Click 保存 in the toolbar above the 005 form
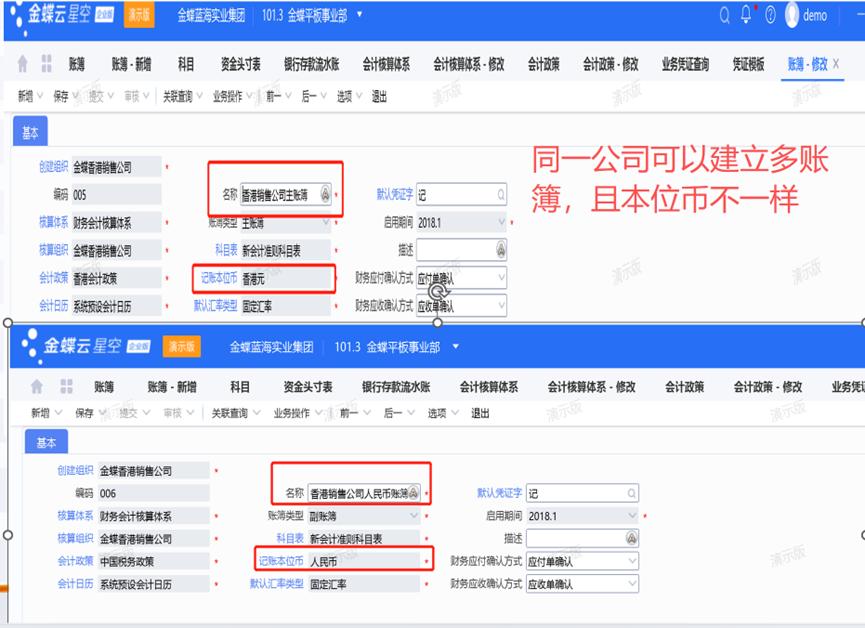The width and height of the screenshot is (865, 628). 61,97
